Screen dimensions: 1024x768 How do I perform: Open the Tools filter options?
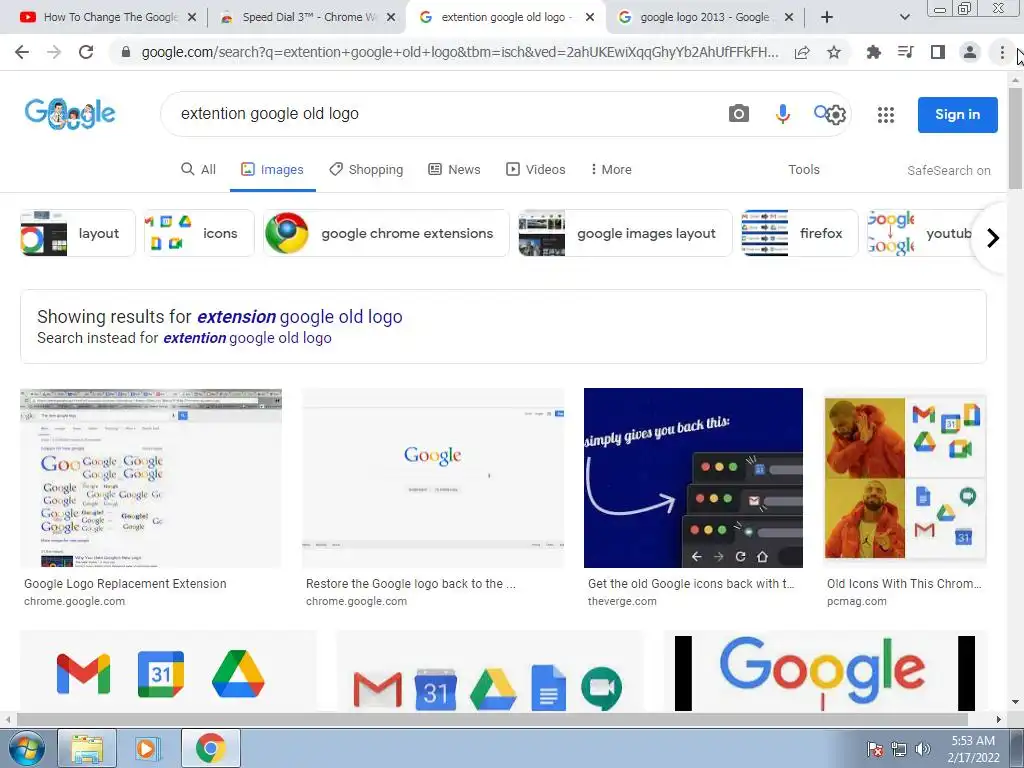803,170
